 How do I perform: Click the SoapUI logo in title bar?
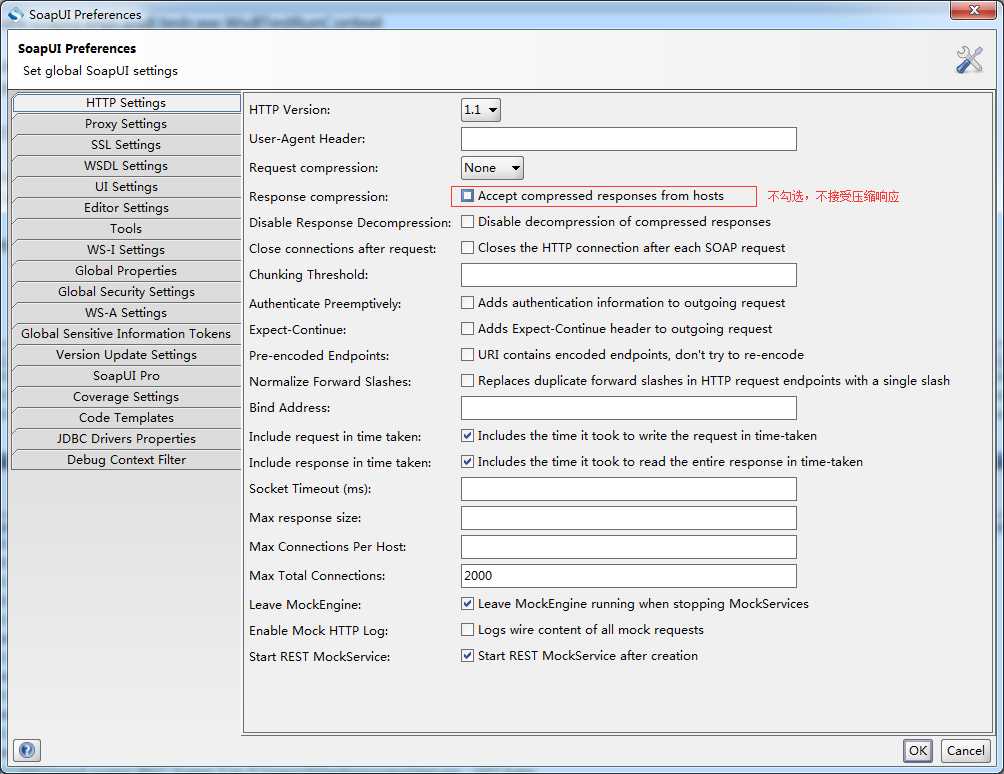pyautogui.click(x=15, y=14)
